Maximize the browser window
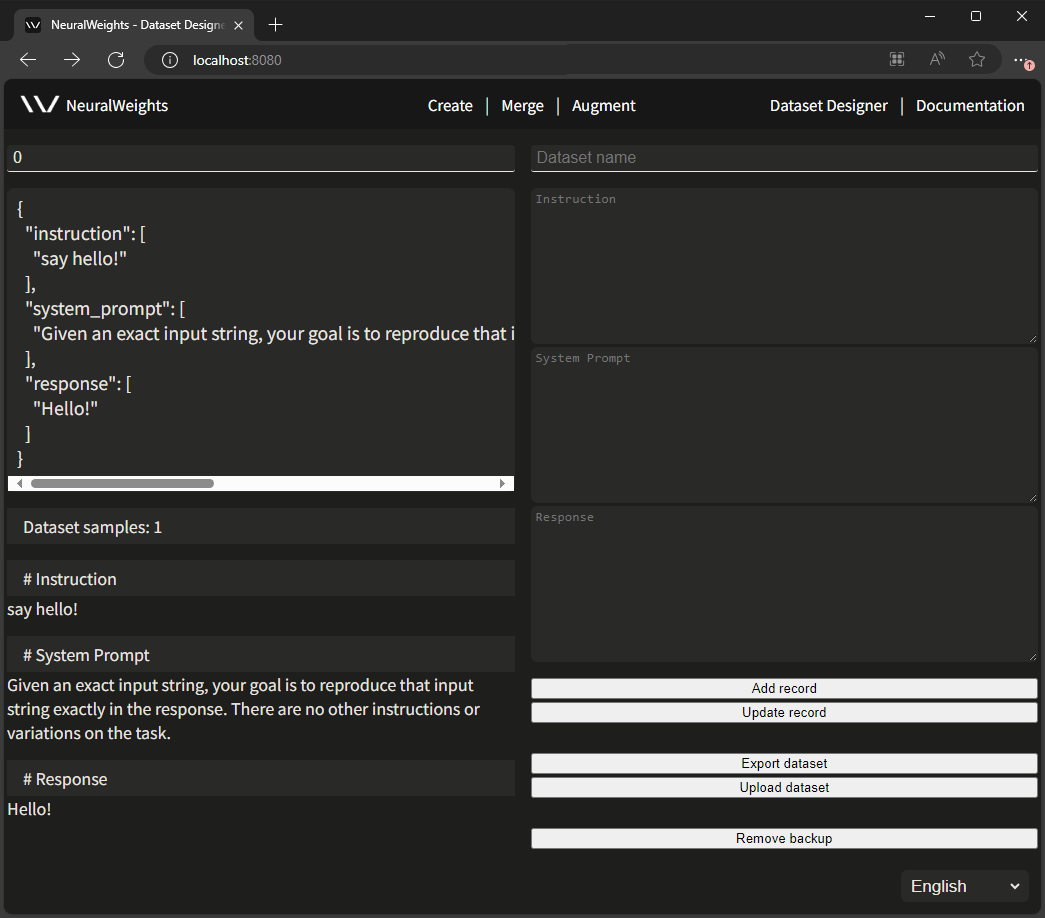1045x918 pixels. (x=976, y=16)
